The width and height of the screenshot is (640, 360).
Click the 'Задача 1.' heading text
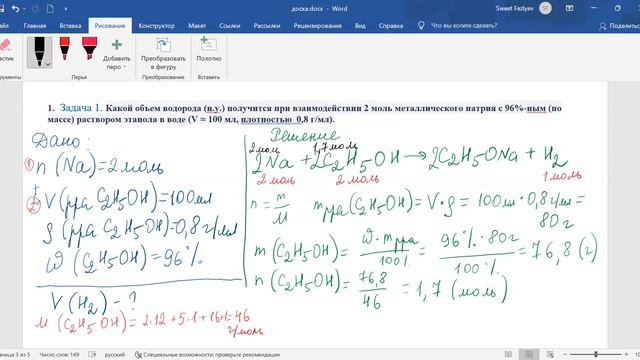[x=80, y=108]
